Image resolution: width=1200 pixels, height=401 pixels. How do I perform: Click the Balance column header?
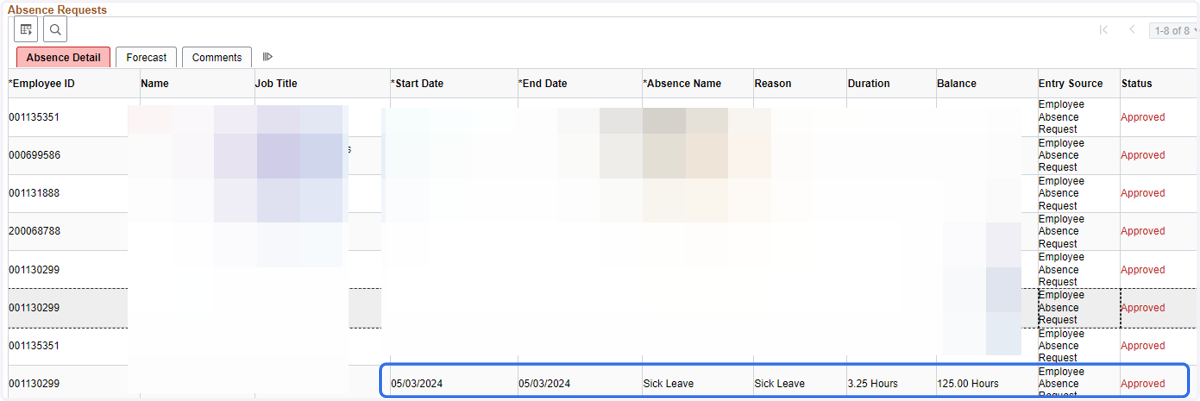(x=957, y=83)
